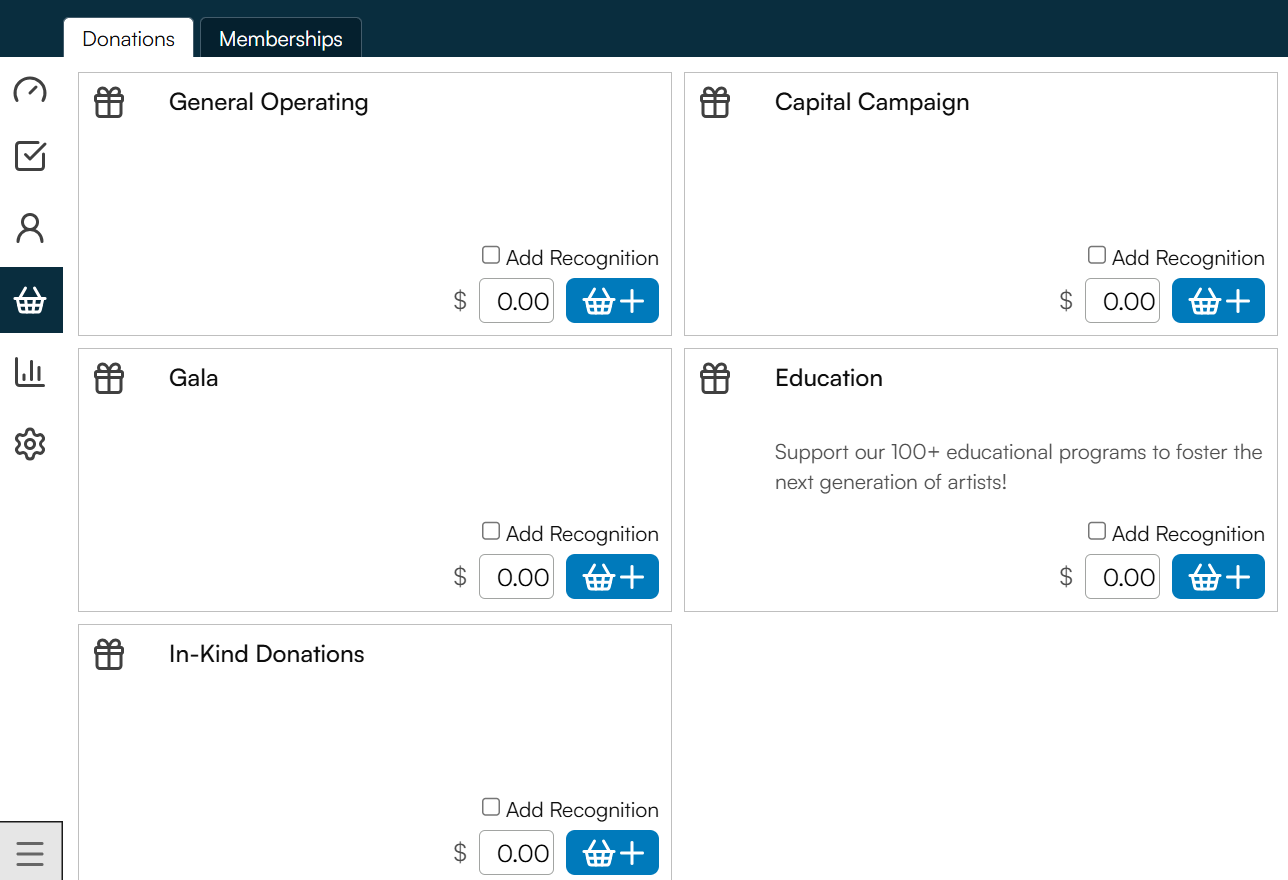Select the basket icon in sidebar

tap(30, 300)
